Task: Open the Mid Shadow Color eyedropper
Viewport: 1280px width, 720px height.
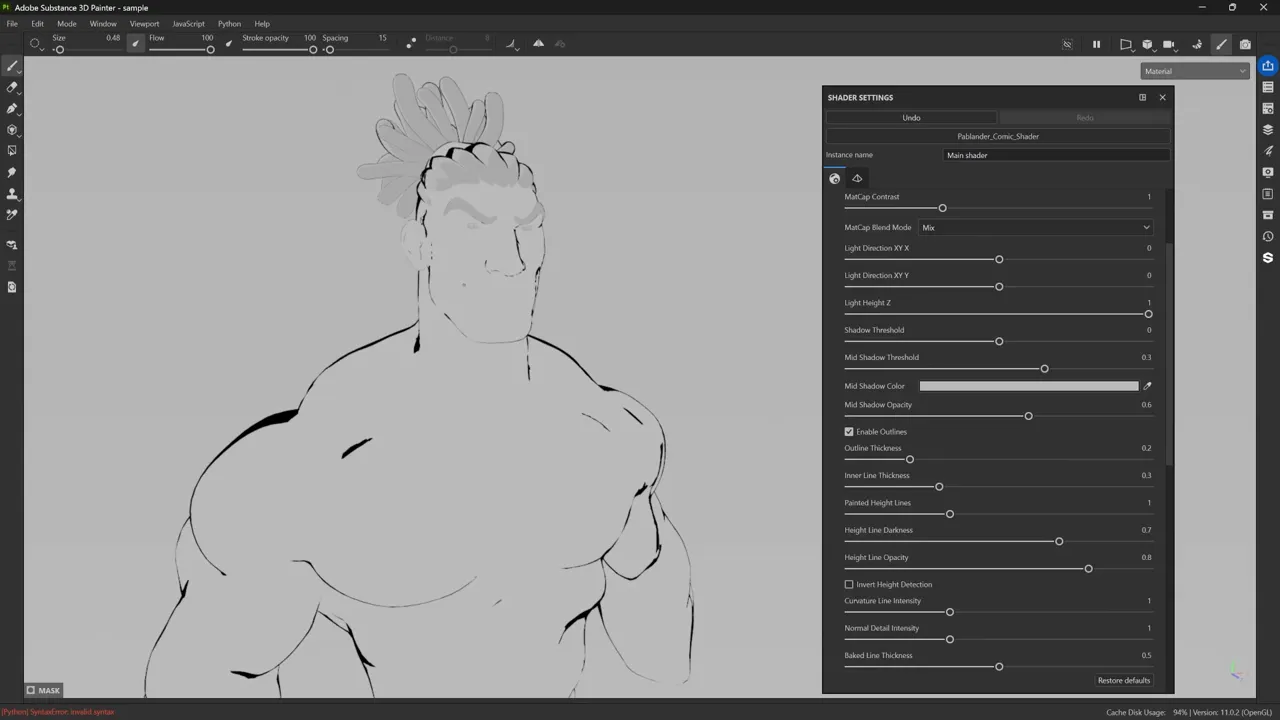Action: click(1147, 386)
